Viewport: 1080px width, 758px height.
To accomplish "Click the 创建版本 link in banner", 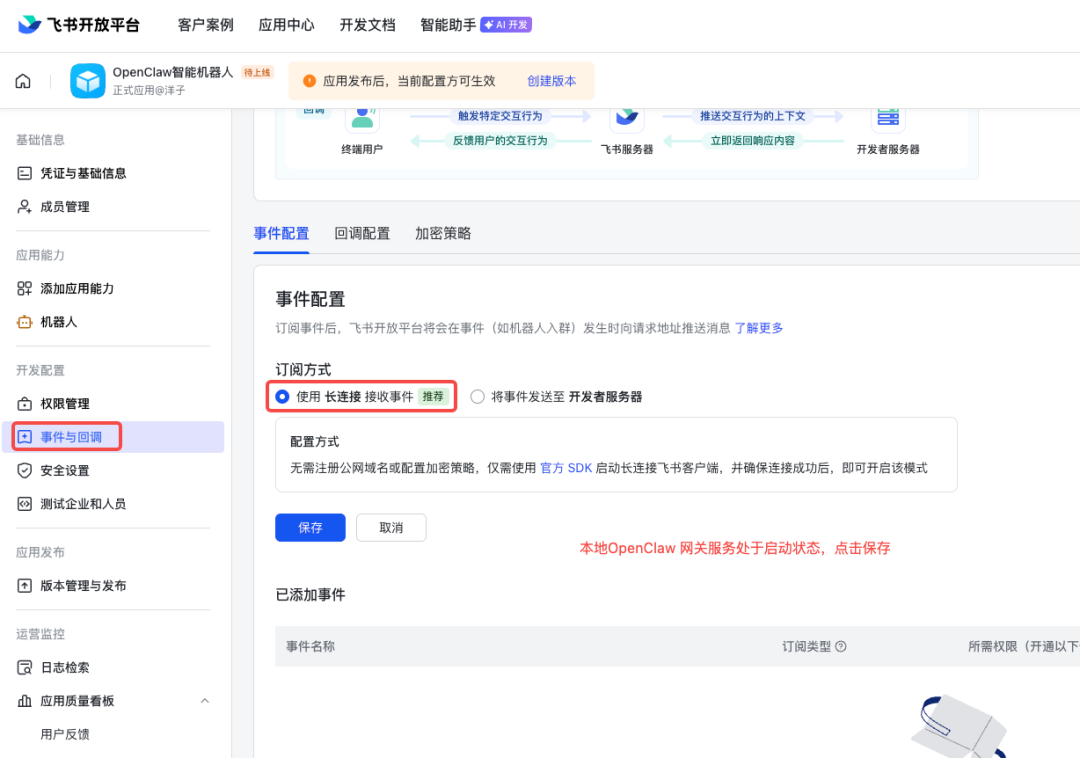I will 552,81.
